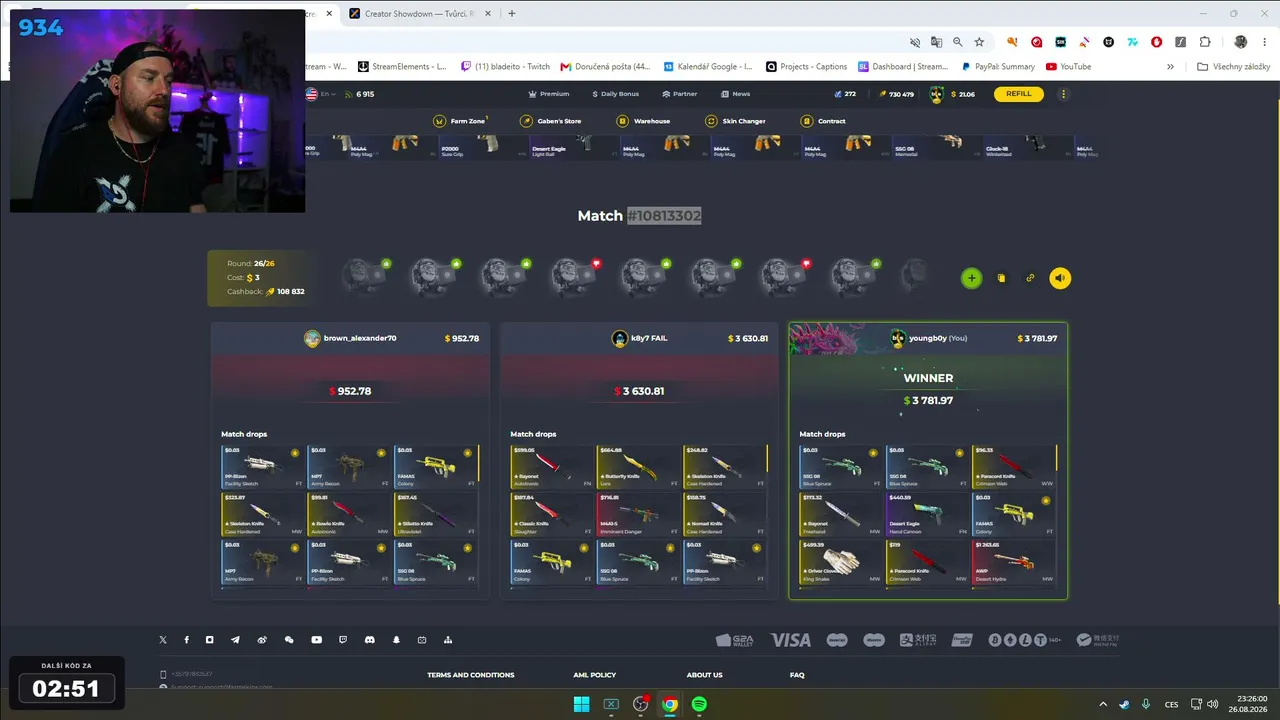Open the taskbar volume control
1280x720 pixels.
pos(1212,704)
